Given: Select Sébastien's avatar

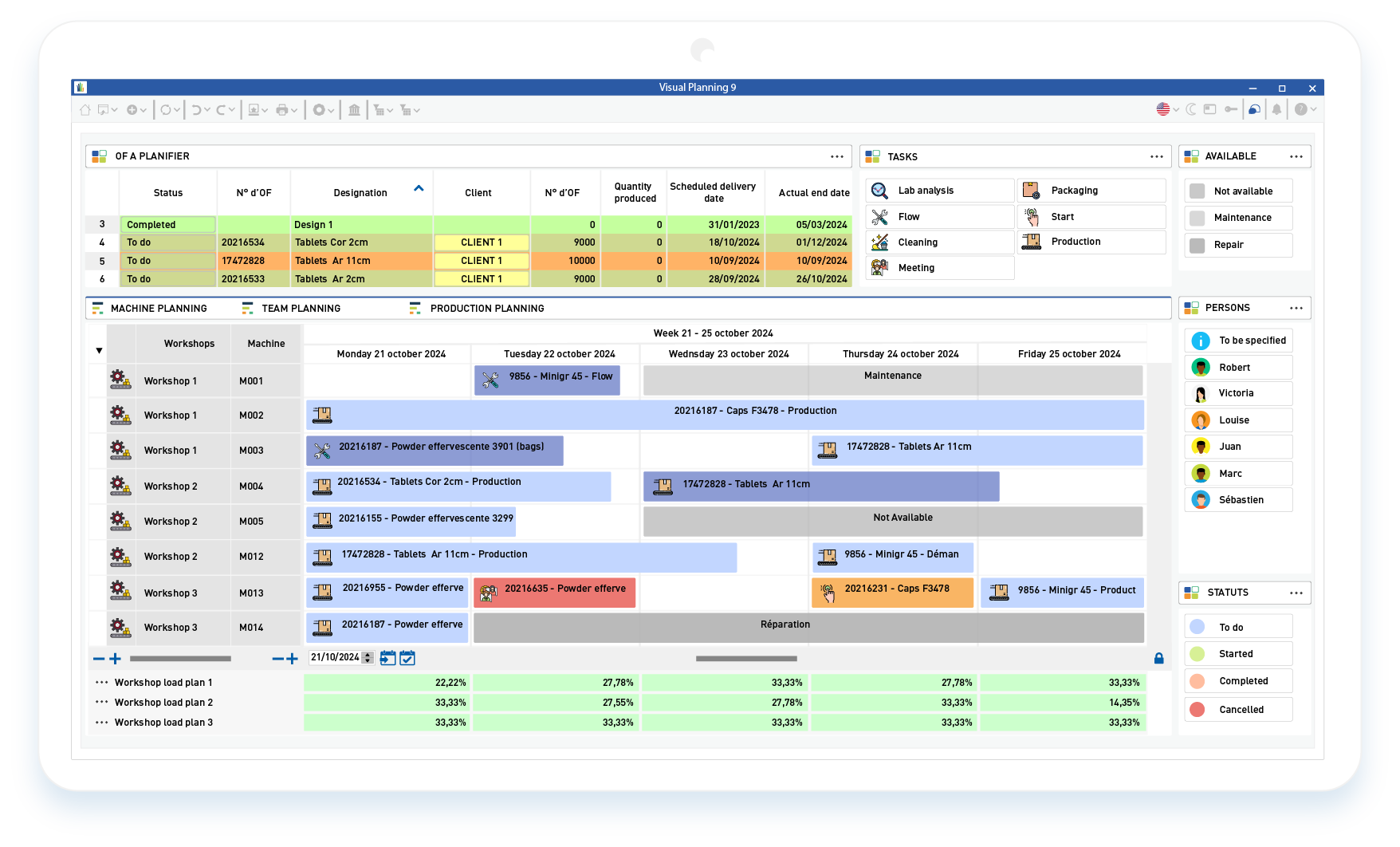Looking at the screenshot, I should point(1201,500).
